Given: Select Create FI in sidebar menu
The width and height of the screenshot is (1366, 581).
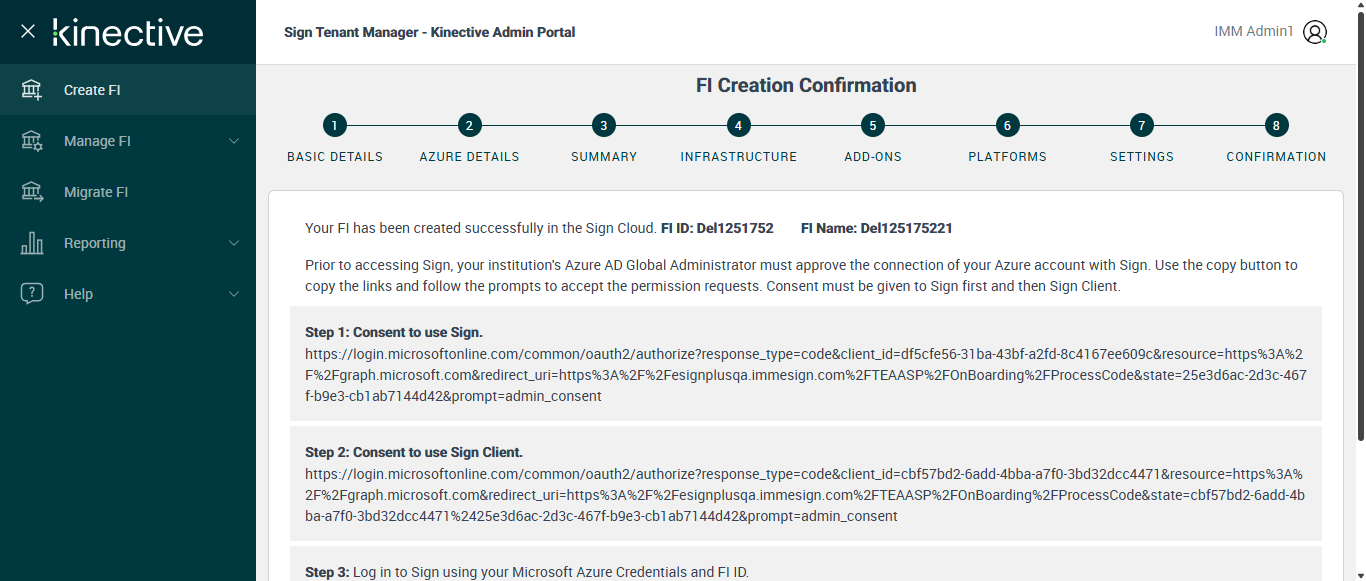Looking at the screenshot, I should pos(92,90).
